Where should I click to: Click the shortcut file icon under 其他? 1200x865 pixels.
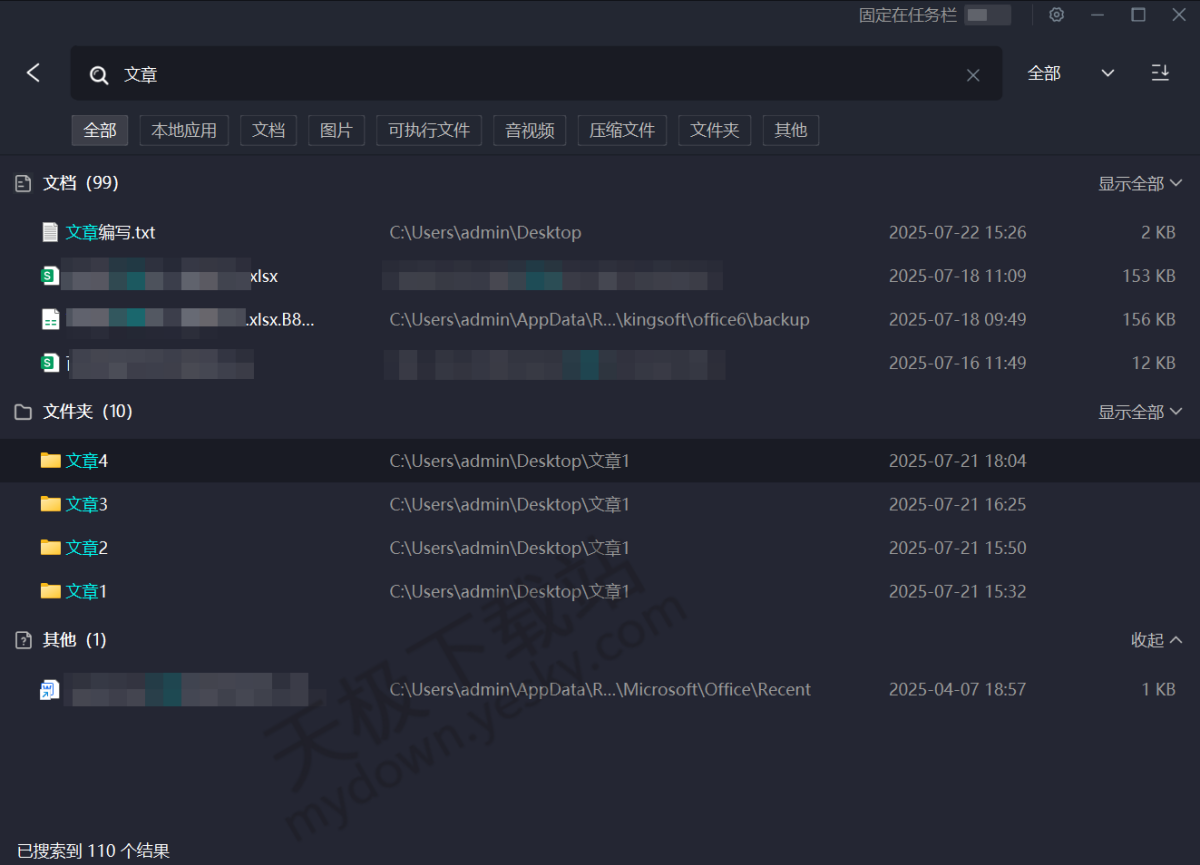click(x=50, y=689)
